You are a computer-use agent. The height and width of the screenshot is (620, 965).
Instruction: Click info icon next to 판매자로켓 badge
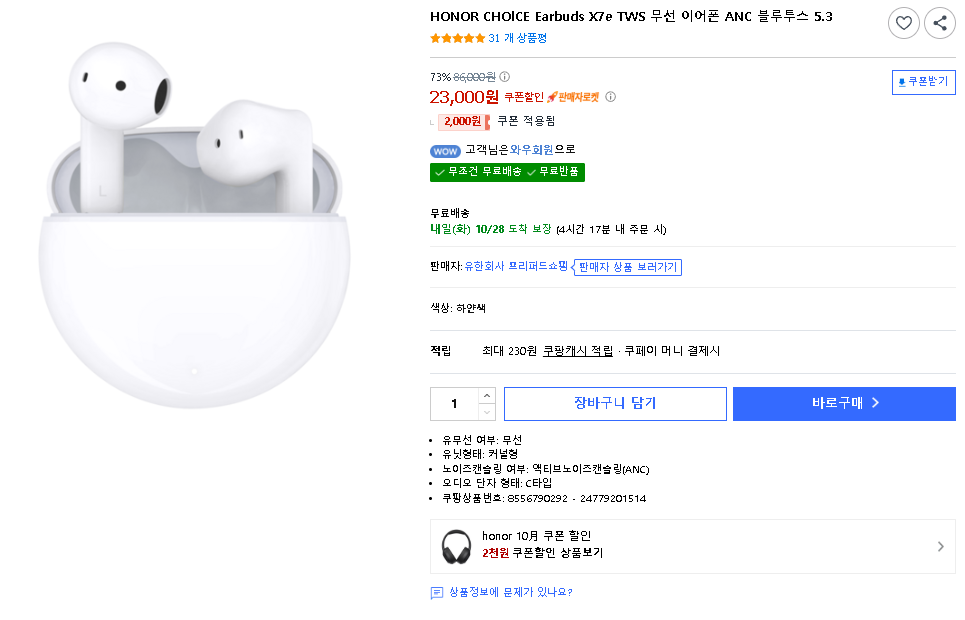pos(611,97)
